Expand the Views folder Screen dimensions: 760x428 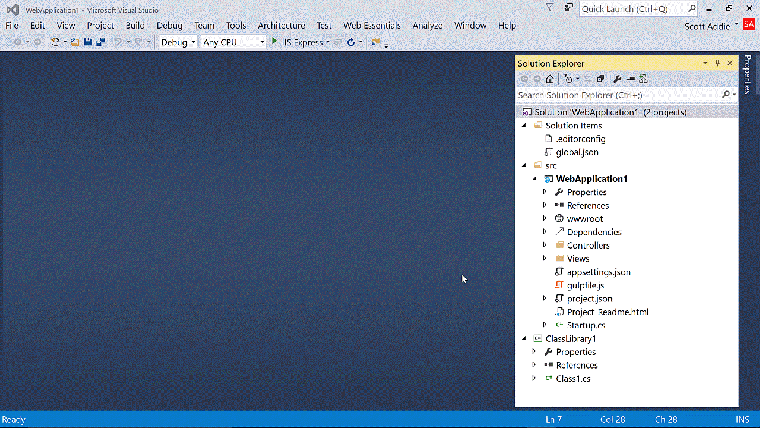point(545,258)
